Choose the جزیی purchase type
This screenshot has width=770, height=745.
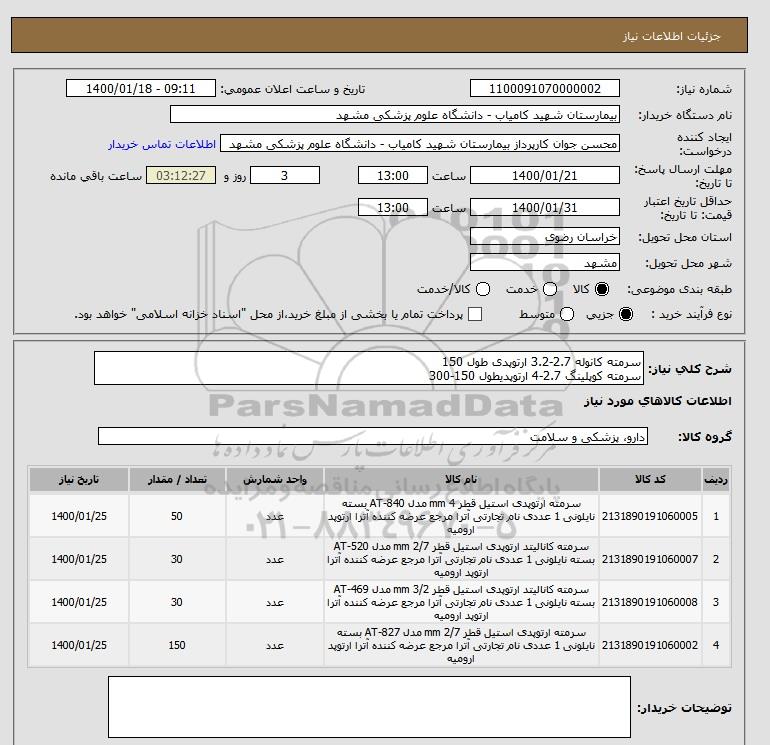[x=626, y=314]
